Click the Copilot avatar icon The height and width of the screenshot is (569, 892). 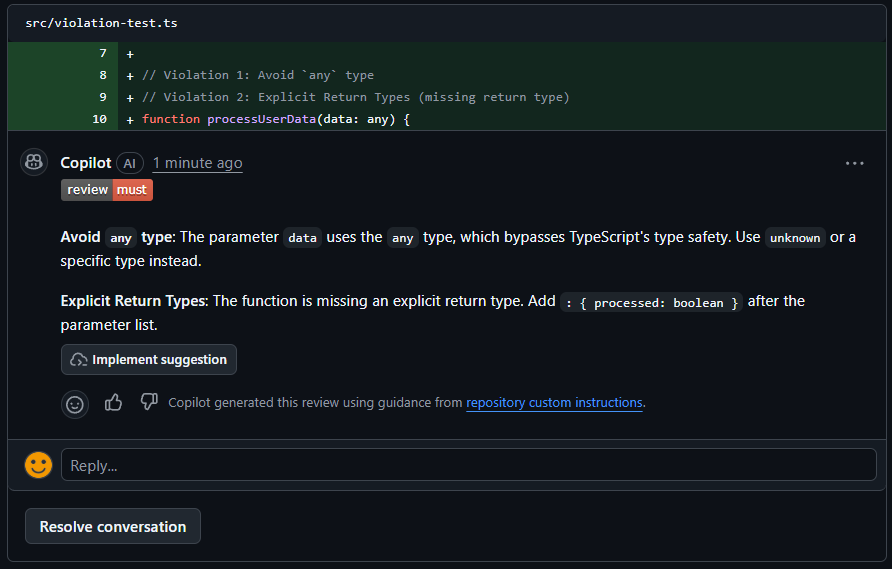coord(34,162)
